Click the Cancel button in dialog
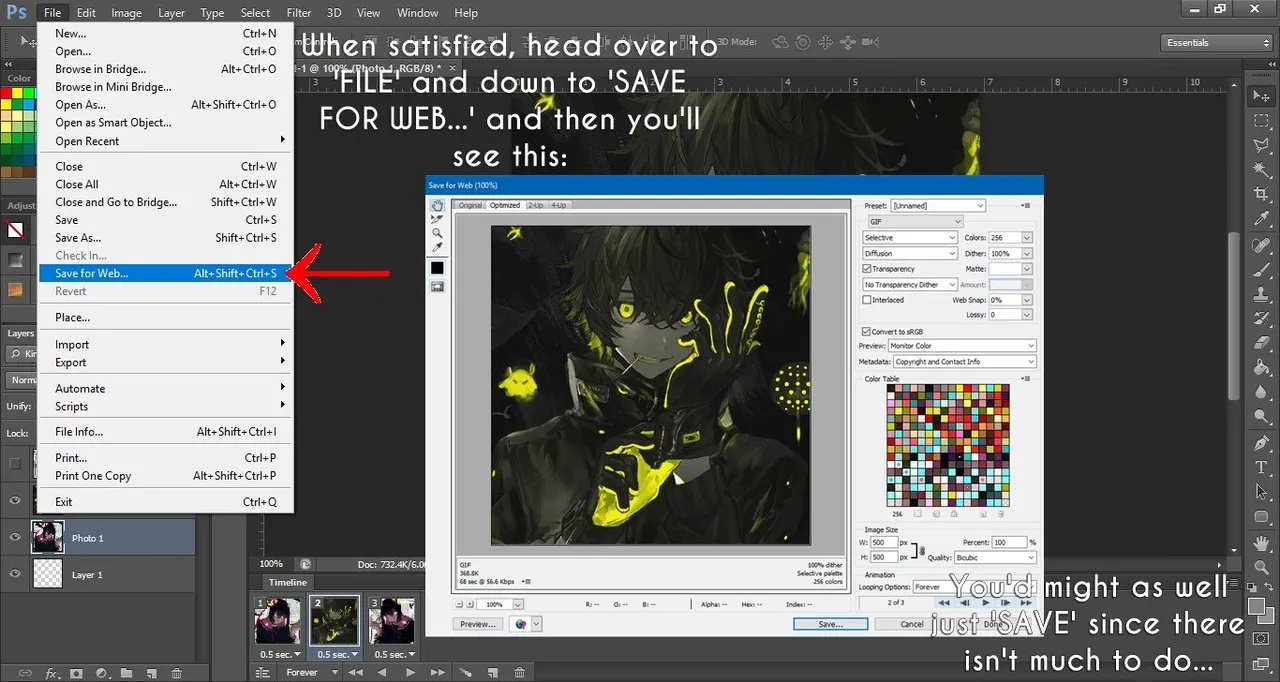This screenshot has width=1280, height=682. coord(912,624)
